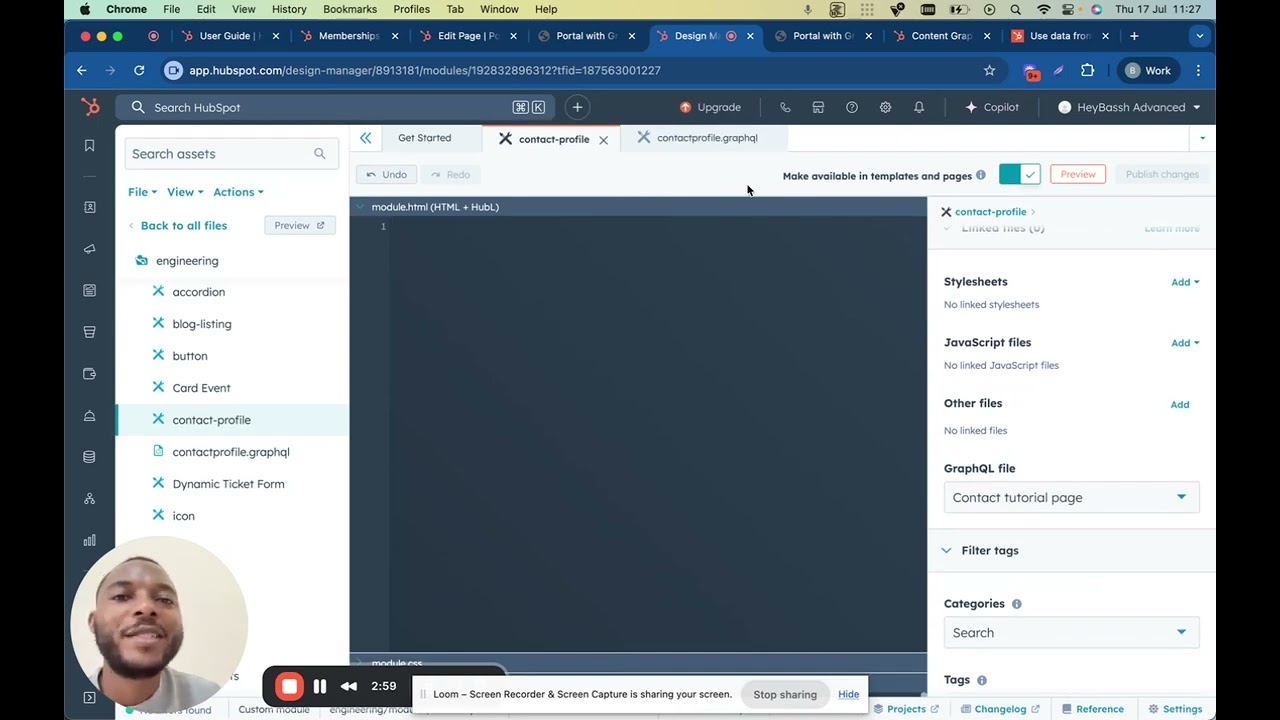This screenshot has height=720, width=1280.
Task: Click the HubSpot sprocket logo
Action: (x=90, y=107)
